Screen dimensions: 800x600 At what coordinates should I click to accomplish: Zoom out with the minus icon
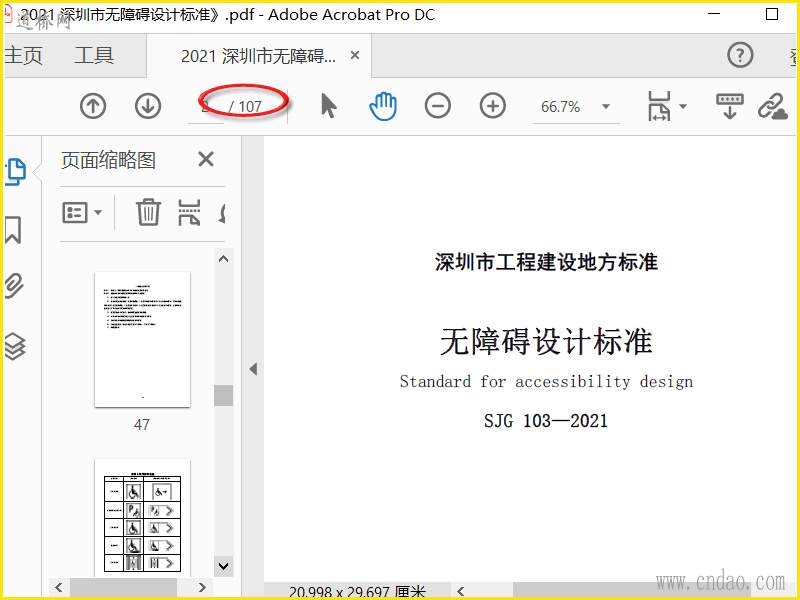pos(438,106)
